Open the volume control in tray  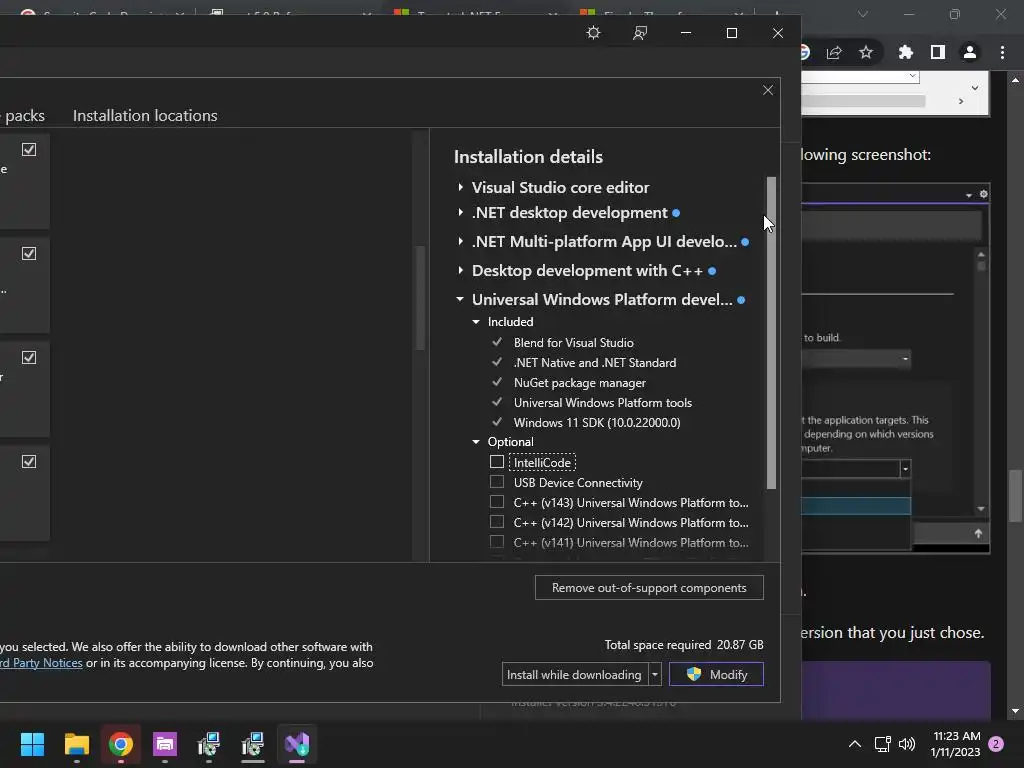point(907,744)
